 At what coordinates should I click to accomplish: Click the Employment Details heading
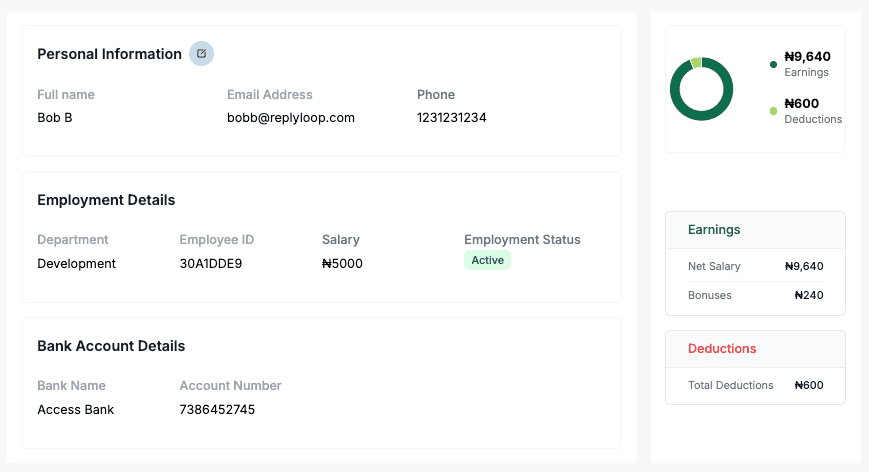(106, 200)
